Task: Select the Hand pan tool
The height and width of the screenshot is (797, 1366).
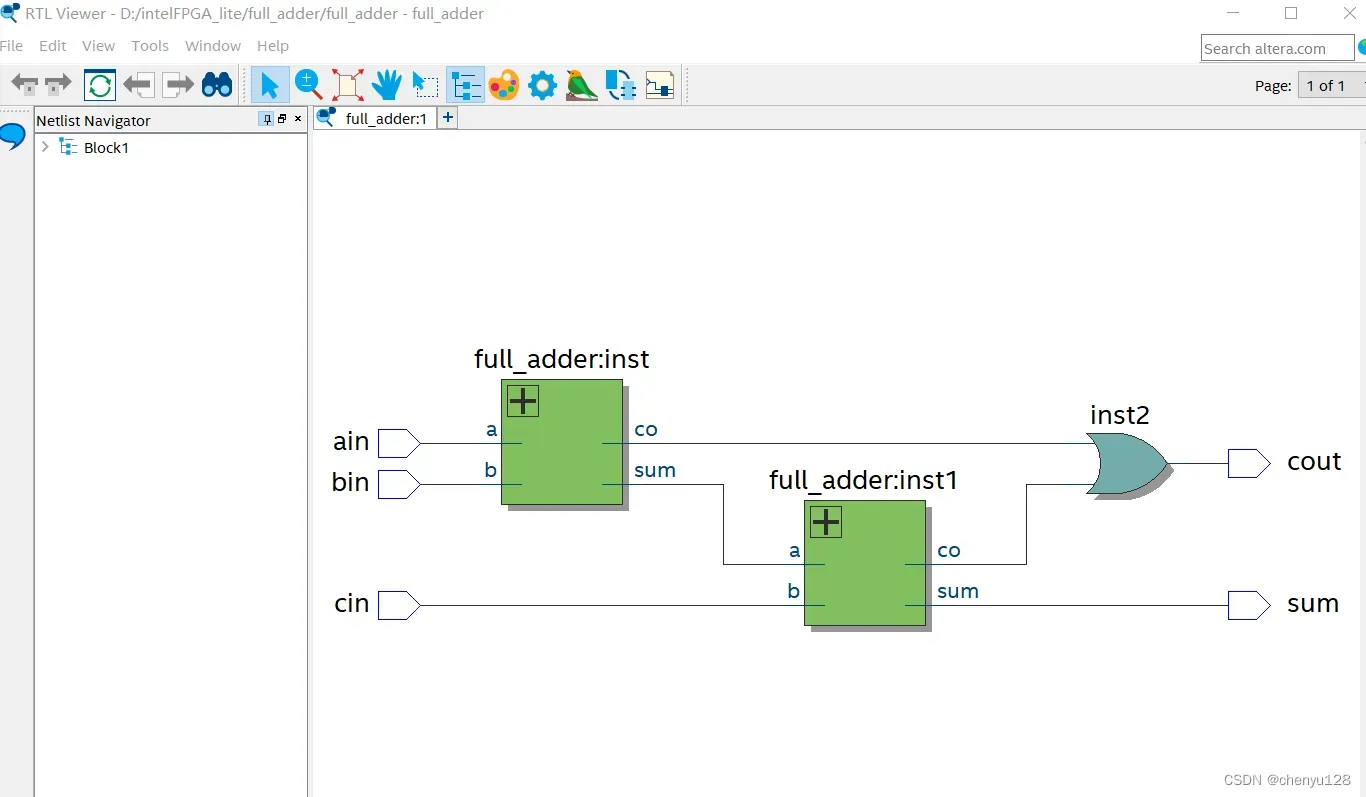Action: point(386,85)
